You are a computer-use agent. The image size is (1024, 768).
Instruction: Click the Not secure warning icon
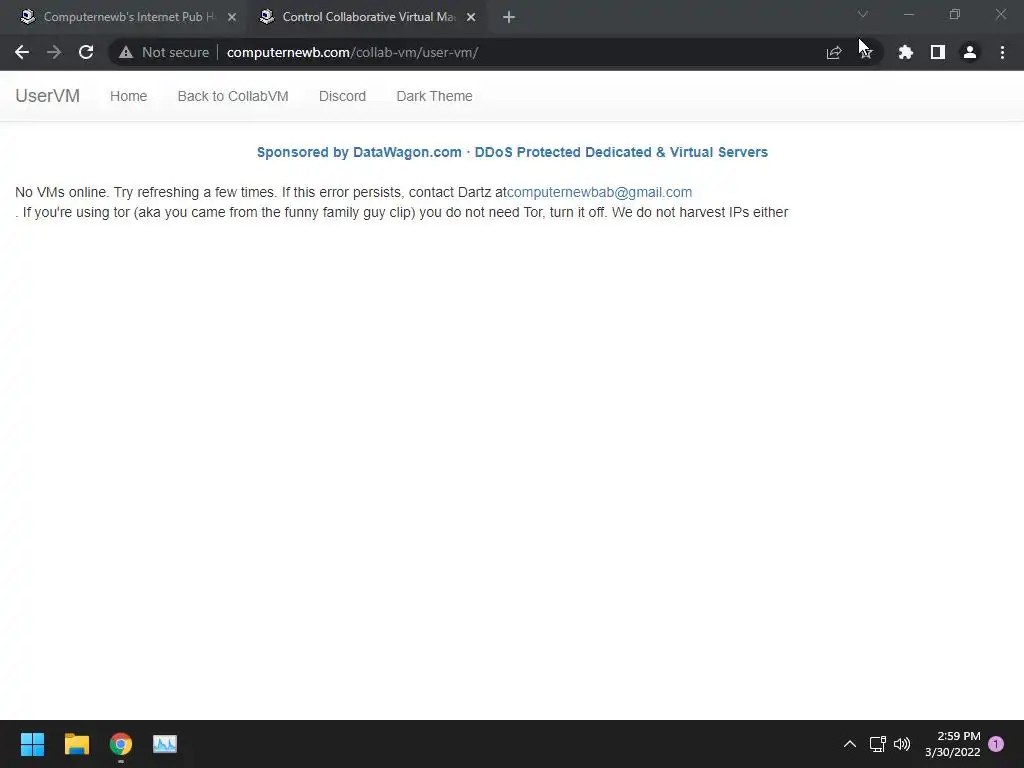126,52
